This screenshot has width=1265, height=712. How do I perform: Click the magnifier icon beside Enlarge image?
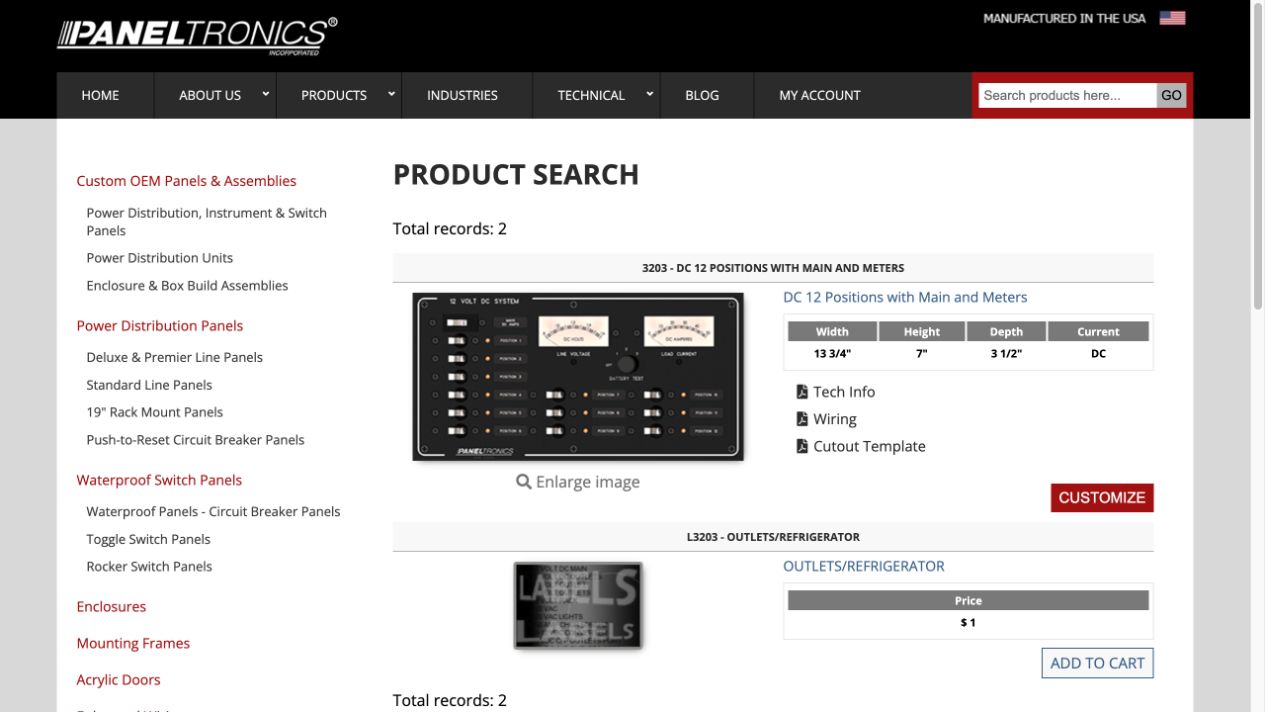coord(524,482)
